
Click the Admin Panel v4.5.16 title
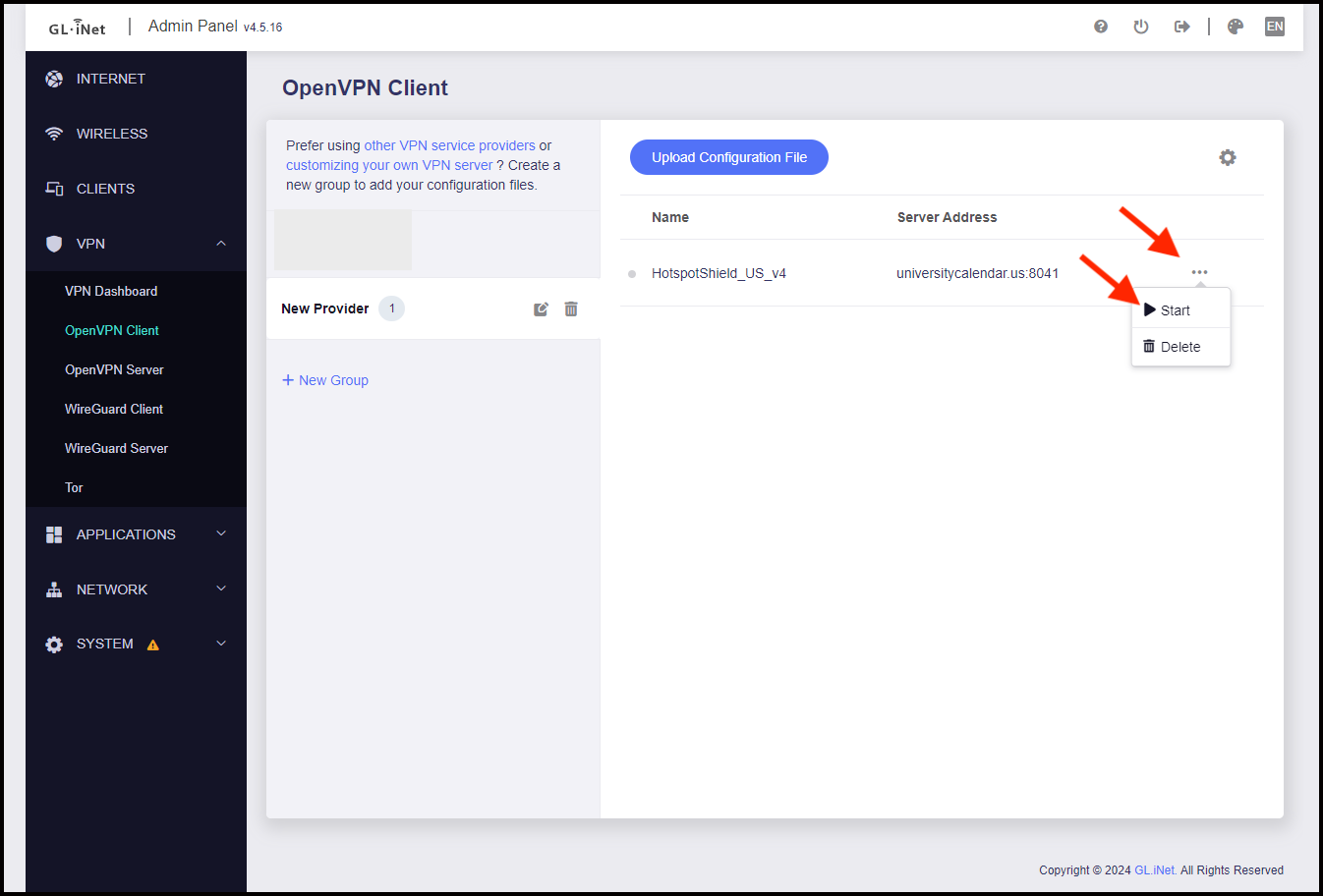(215, 27)
